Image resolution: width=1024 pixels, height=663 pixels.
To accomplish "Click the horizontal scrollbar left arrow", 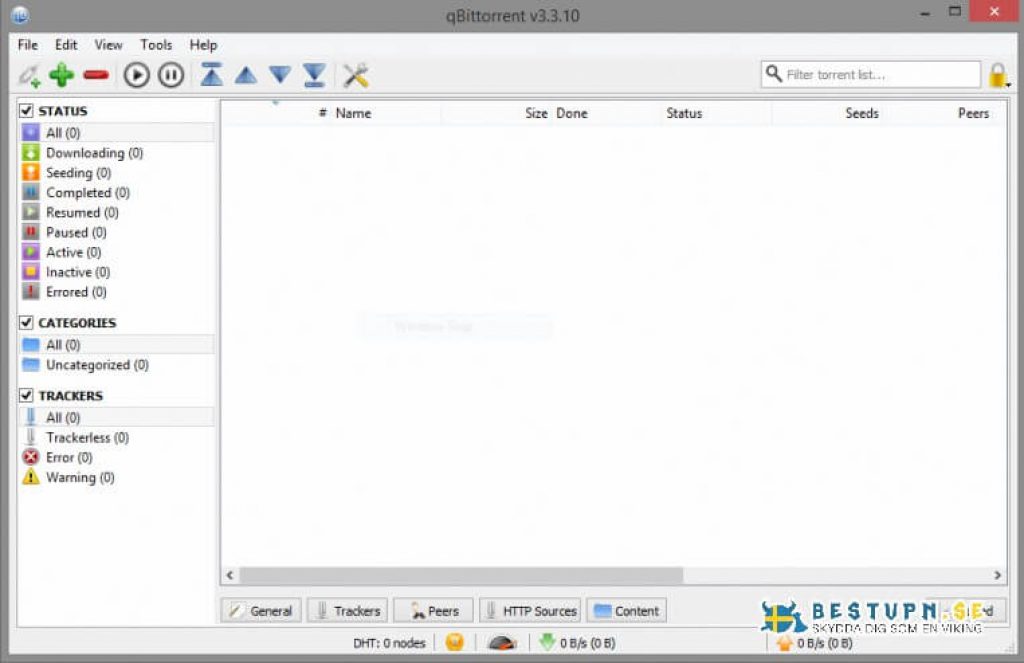I will click(230, 575).
